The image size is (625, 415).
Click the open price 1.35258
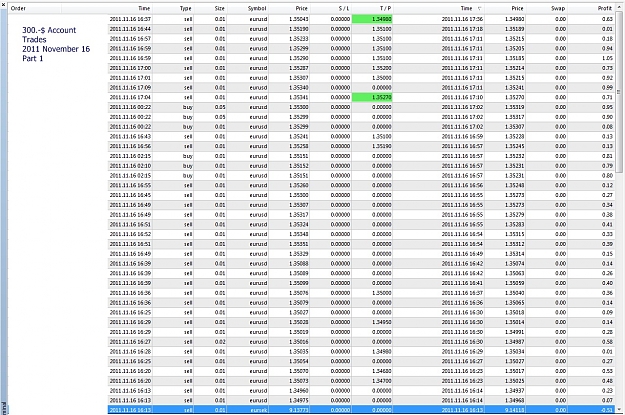(x=299, y=146)
